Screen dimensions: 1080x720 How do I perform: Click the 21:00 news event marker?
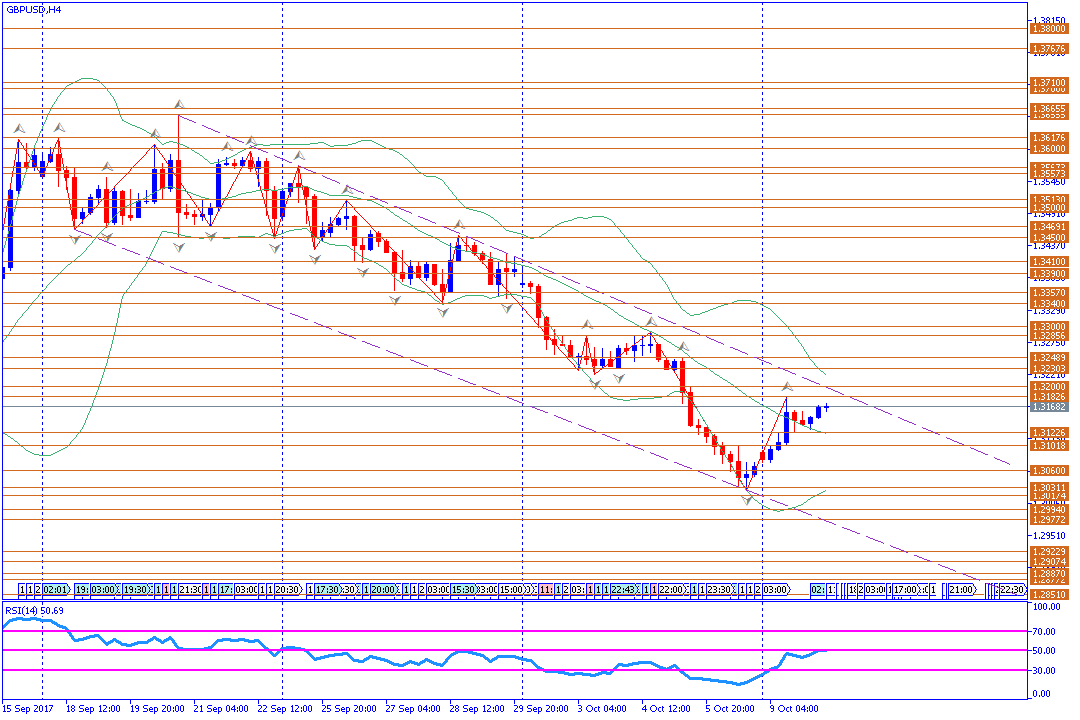(962, 590)
